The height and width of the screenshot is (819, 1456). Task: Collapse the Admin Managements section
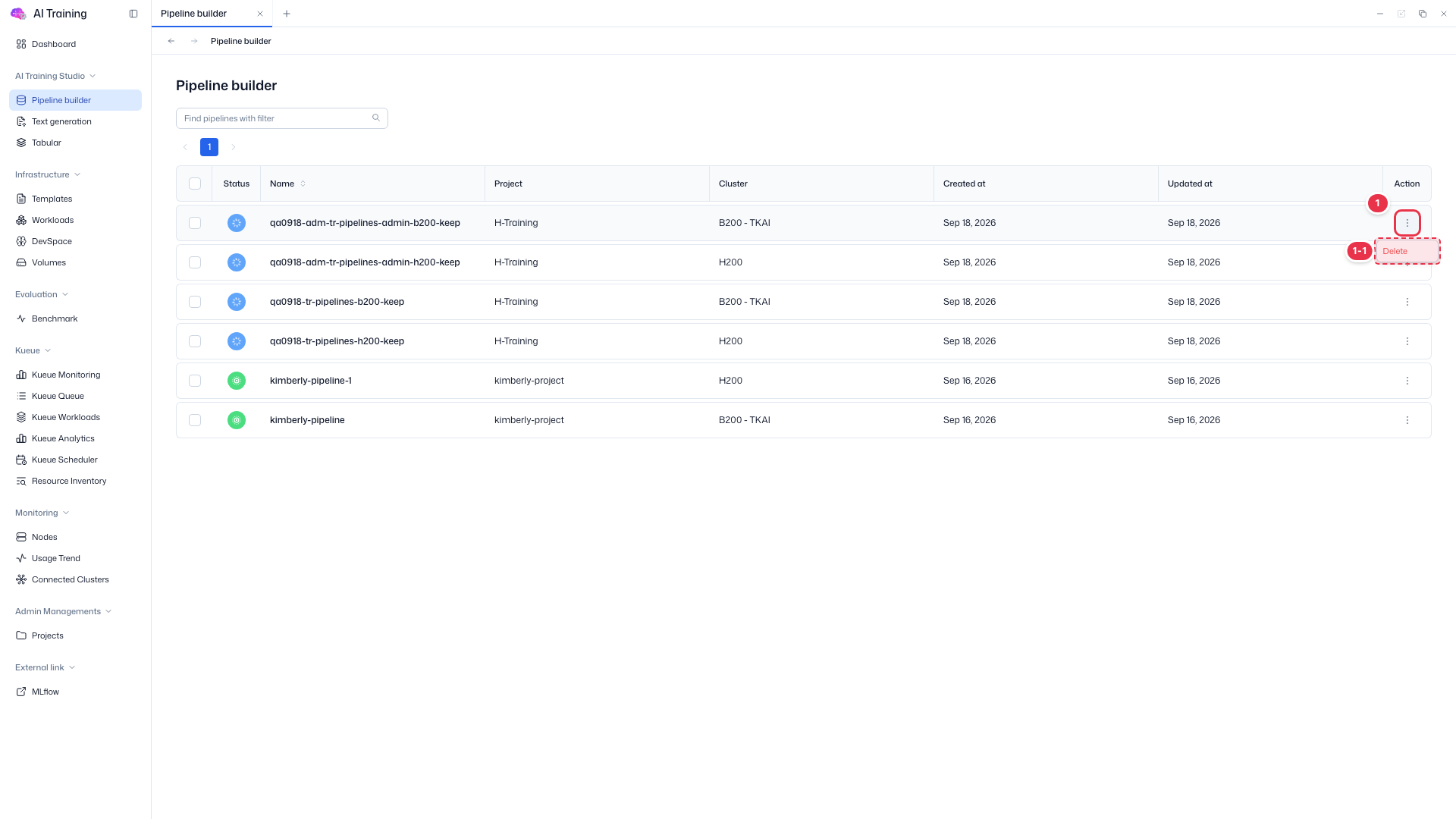click(64, 611)
